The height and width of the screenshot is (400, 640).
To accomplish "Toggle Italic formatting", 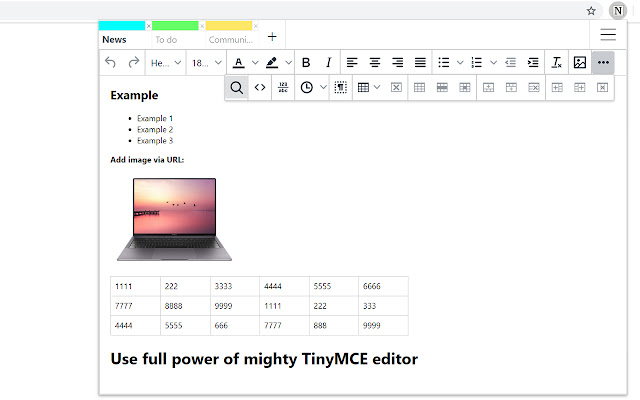I will click(329, 62).
